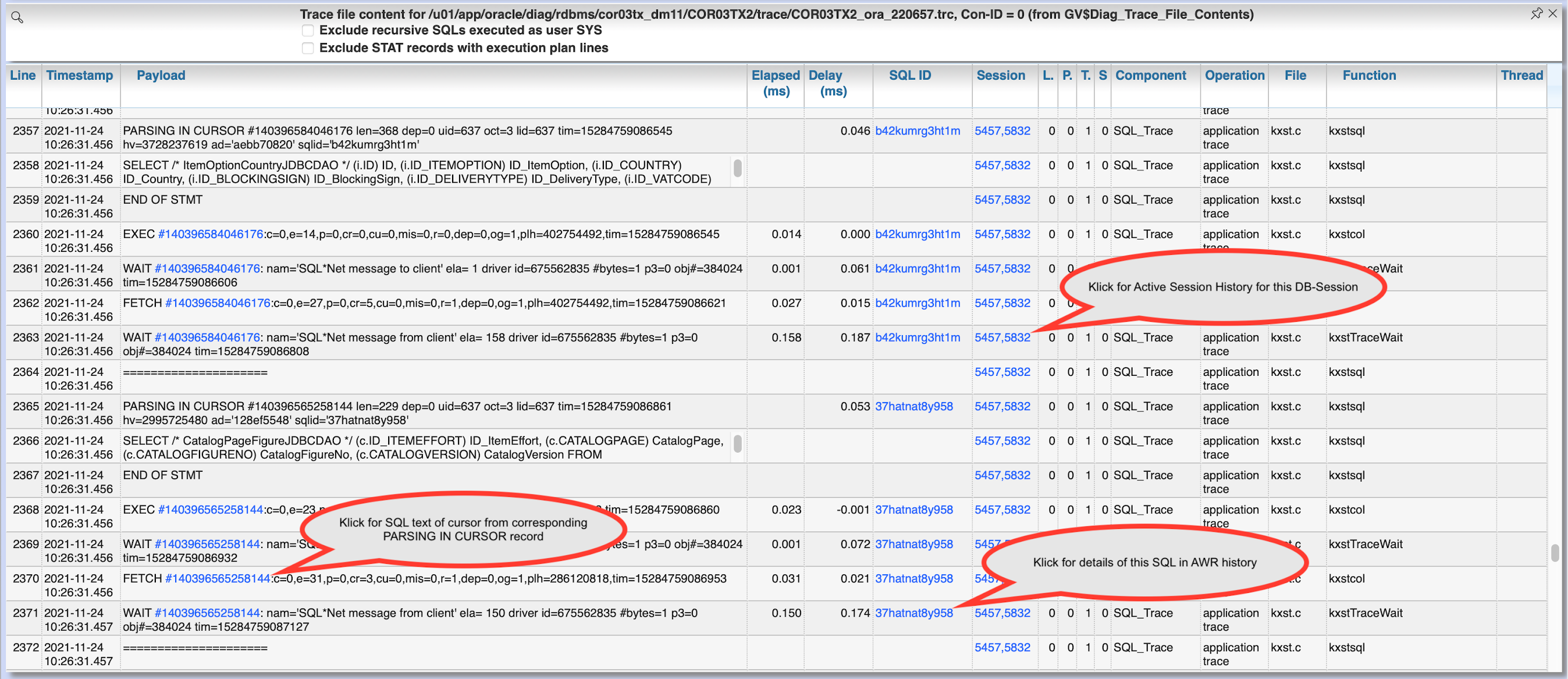
Task: Open cursor #140396584046176 on EXEC line 2360
Action: click(209, 234)
